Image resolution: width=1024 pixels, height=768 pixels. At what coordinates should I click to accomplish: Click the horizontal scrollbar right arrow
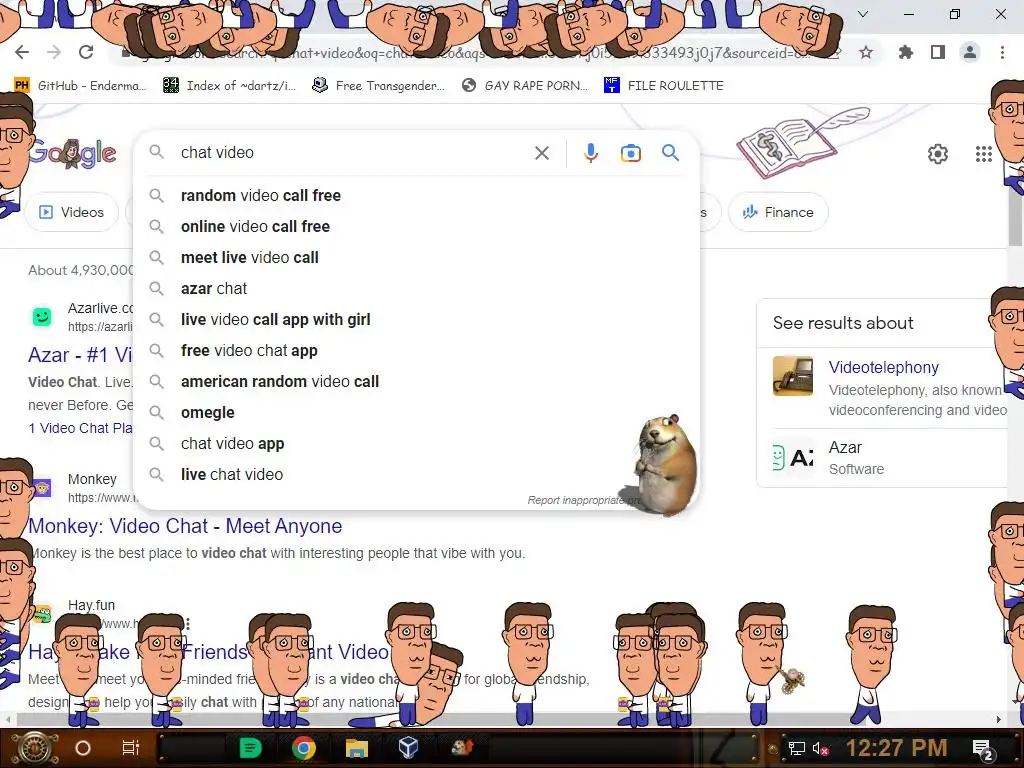(998, 719)
